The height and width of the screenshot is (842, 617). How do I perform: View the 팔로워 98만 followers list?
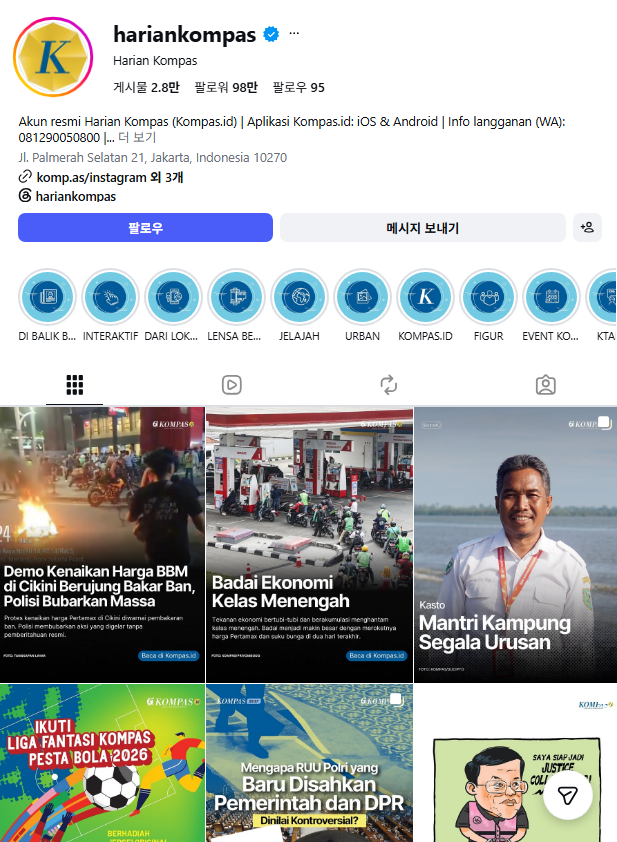tap(226, 88)
